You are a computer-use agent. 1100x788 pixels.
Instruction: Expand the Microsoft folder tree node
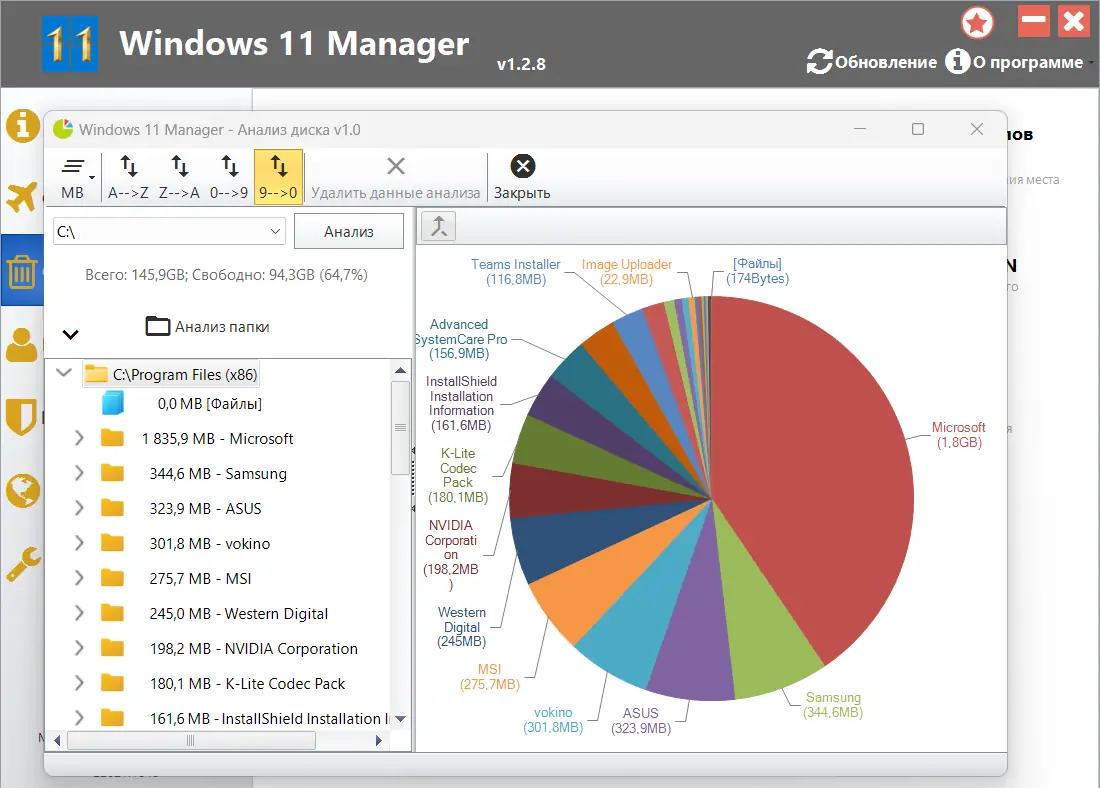pos(79,439)
